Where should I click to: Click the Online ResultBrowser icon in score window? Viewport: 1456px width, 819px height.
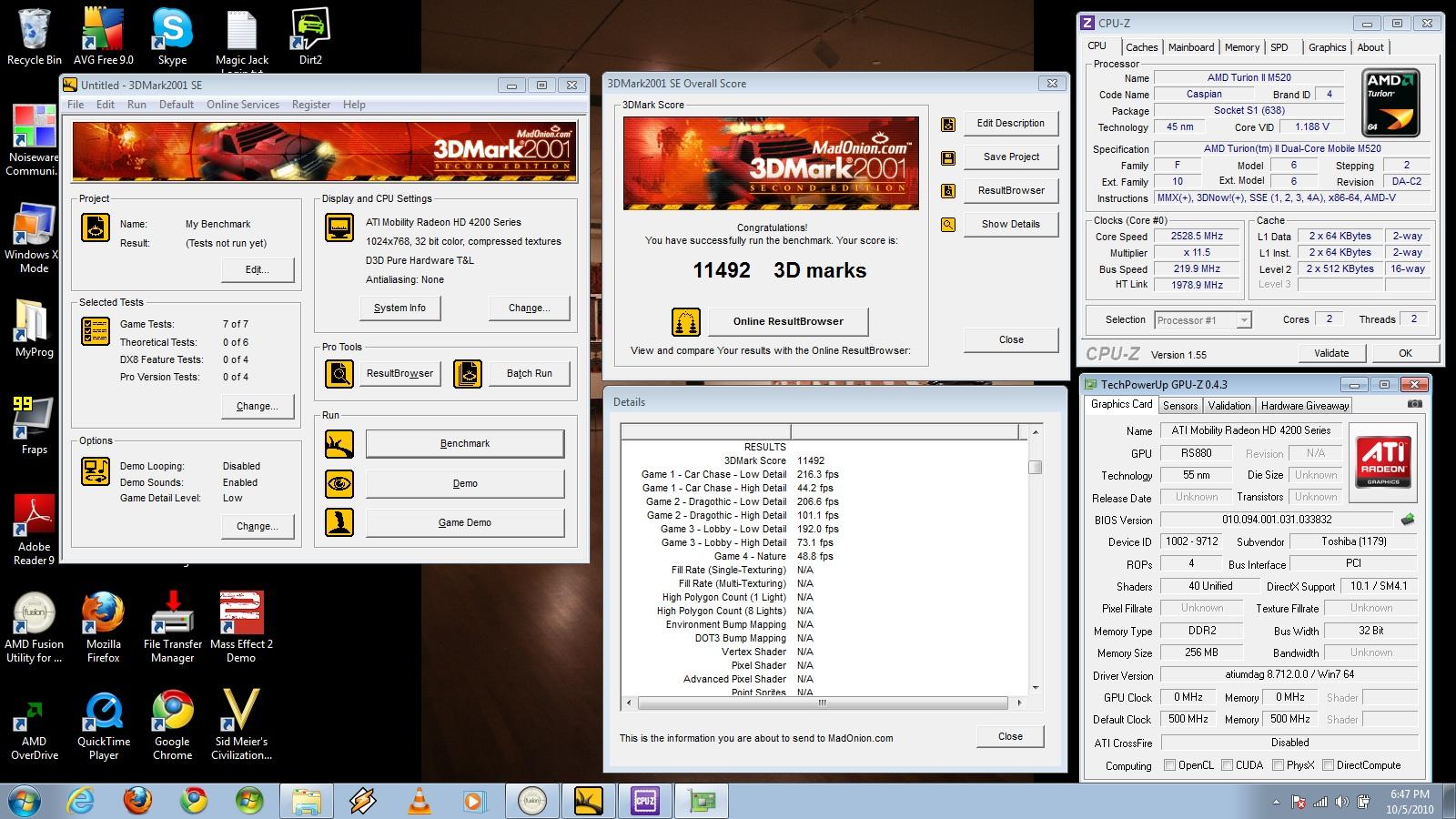tap(686, 321)
